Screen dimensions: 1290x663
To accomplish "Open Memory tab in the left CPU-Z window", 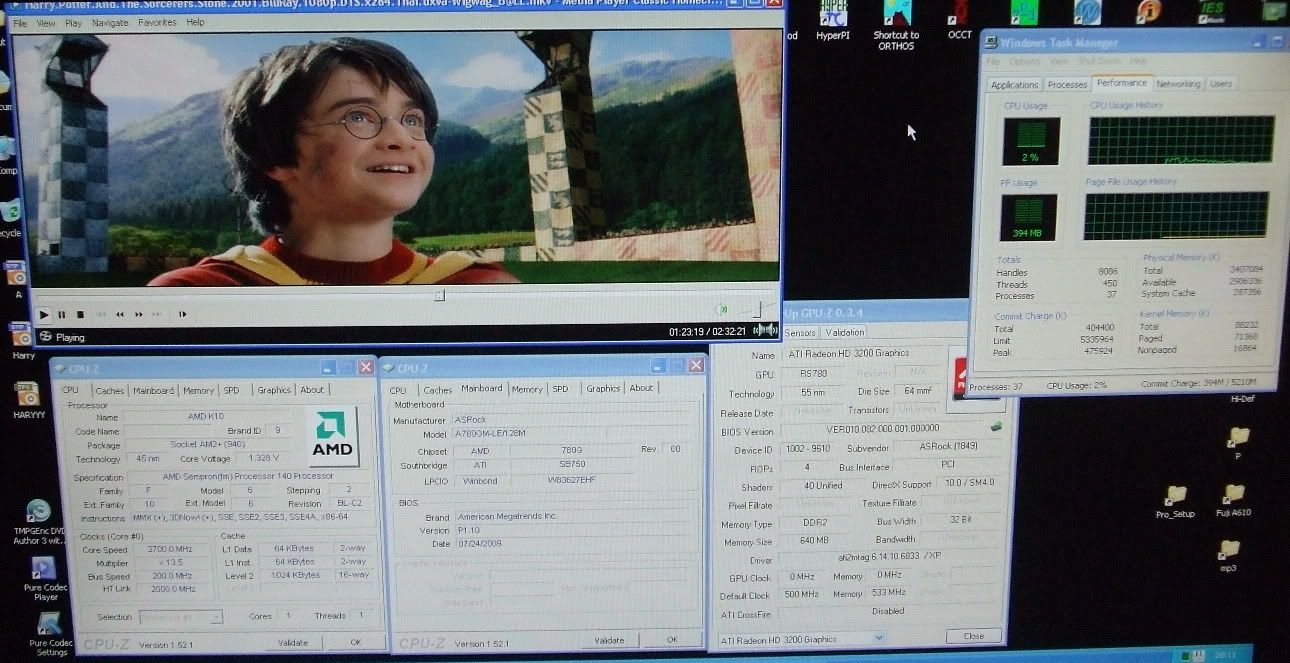I will point(198,390).
